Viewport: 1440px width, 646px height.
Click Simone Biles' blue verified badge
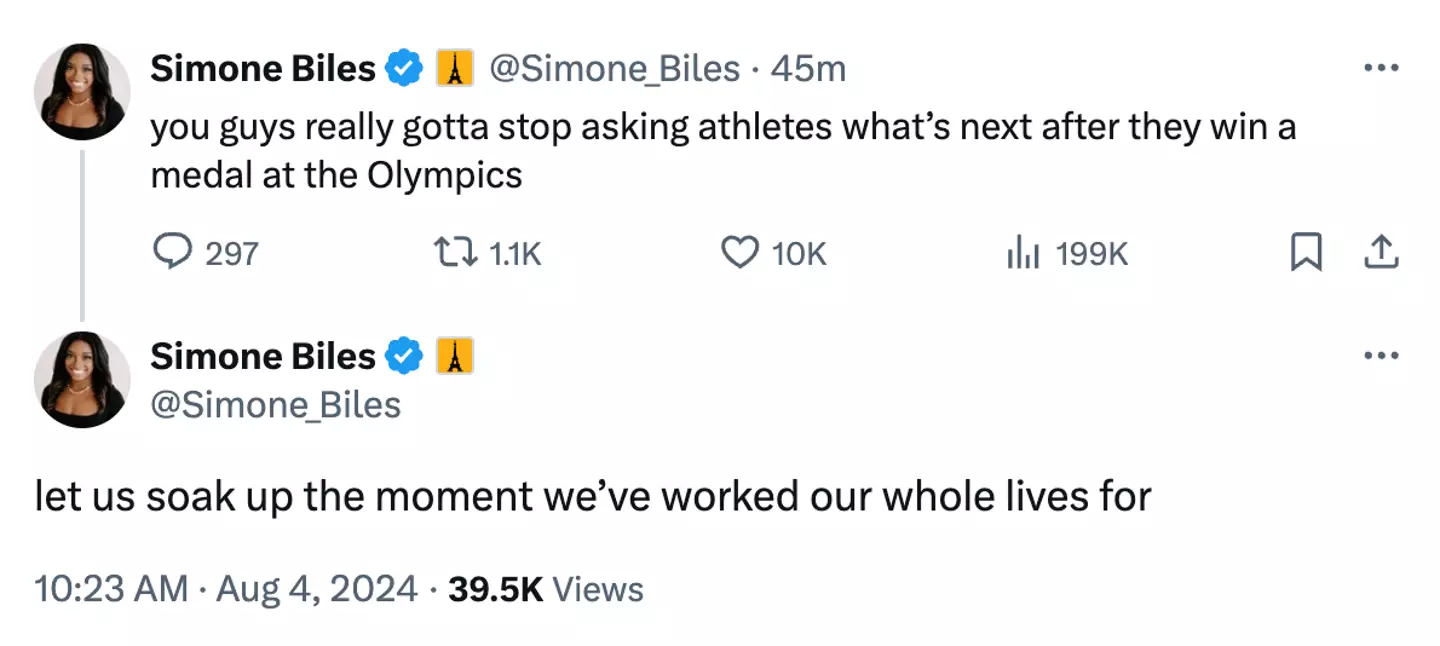[402, 68]
